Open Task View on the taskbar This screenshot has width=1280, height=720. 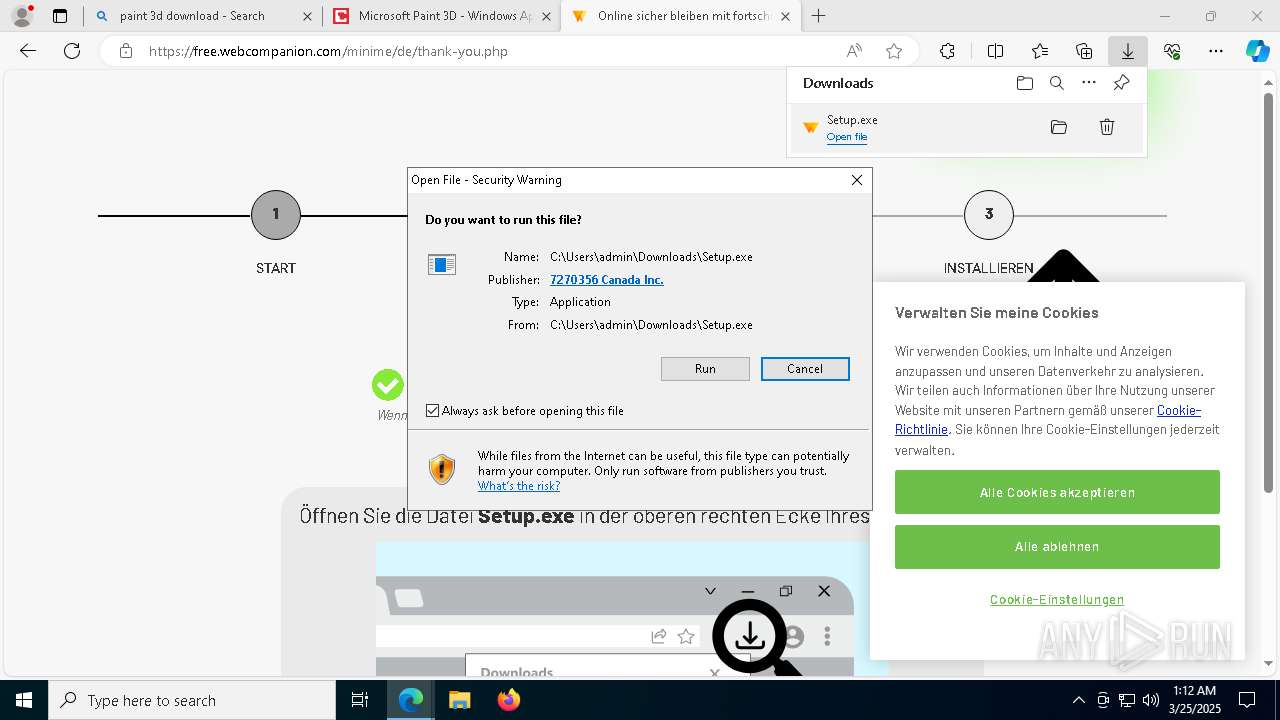[x=360, y=700]
